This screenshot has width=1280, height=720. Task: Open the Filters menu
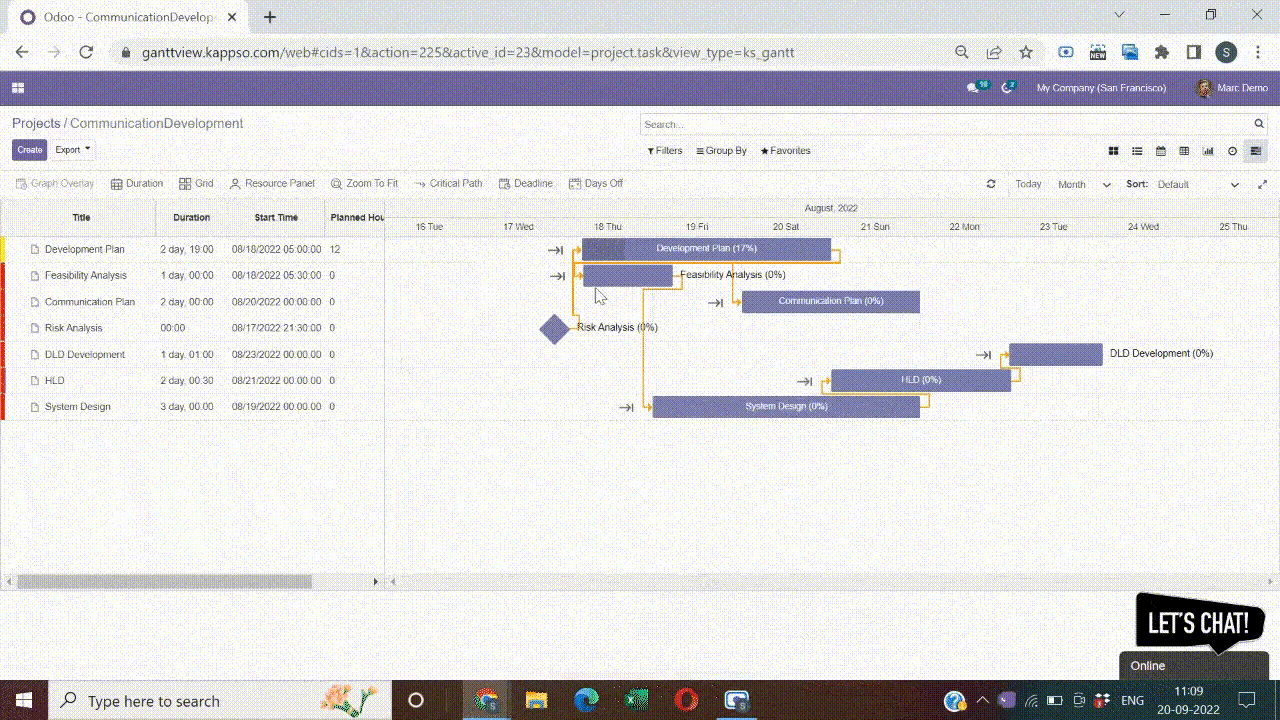664,151
